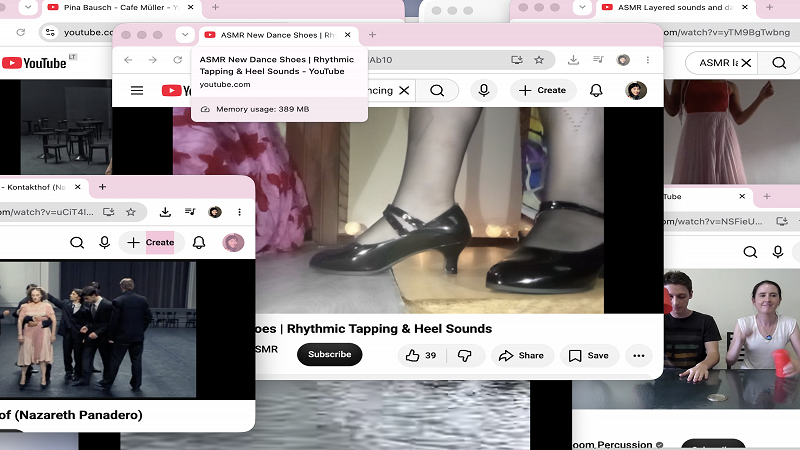Click address bar in Kontakthof window
Screen dimensions: 800x450
[x=46, y=212]
